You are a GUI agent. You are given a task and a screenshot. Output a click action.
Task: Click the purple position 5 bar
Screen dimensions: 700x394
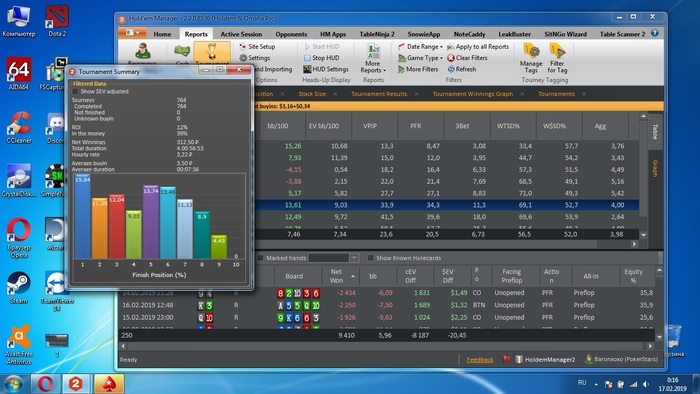[x=151, y=222]
